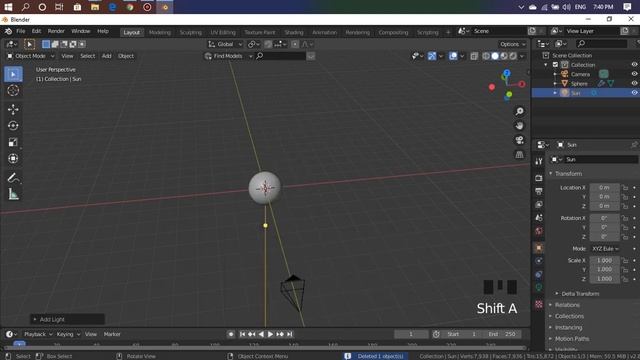Image resolution: width=640 pixels, height=360 pixels.
Task: Click the Pan view hand icon
Action: click(x=519, y=126)
